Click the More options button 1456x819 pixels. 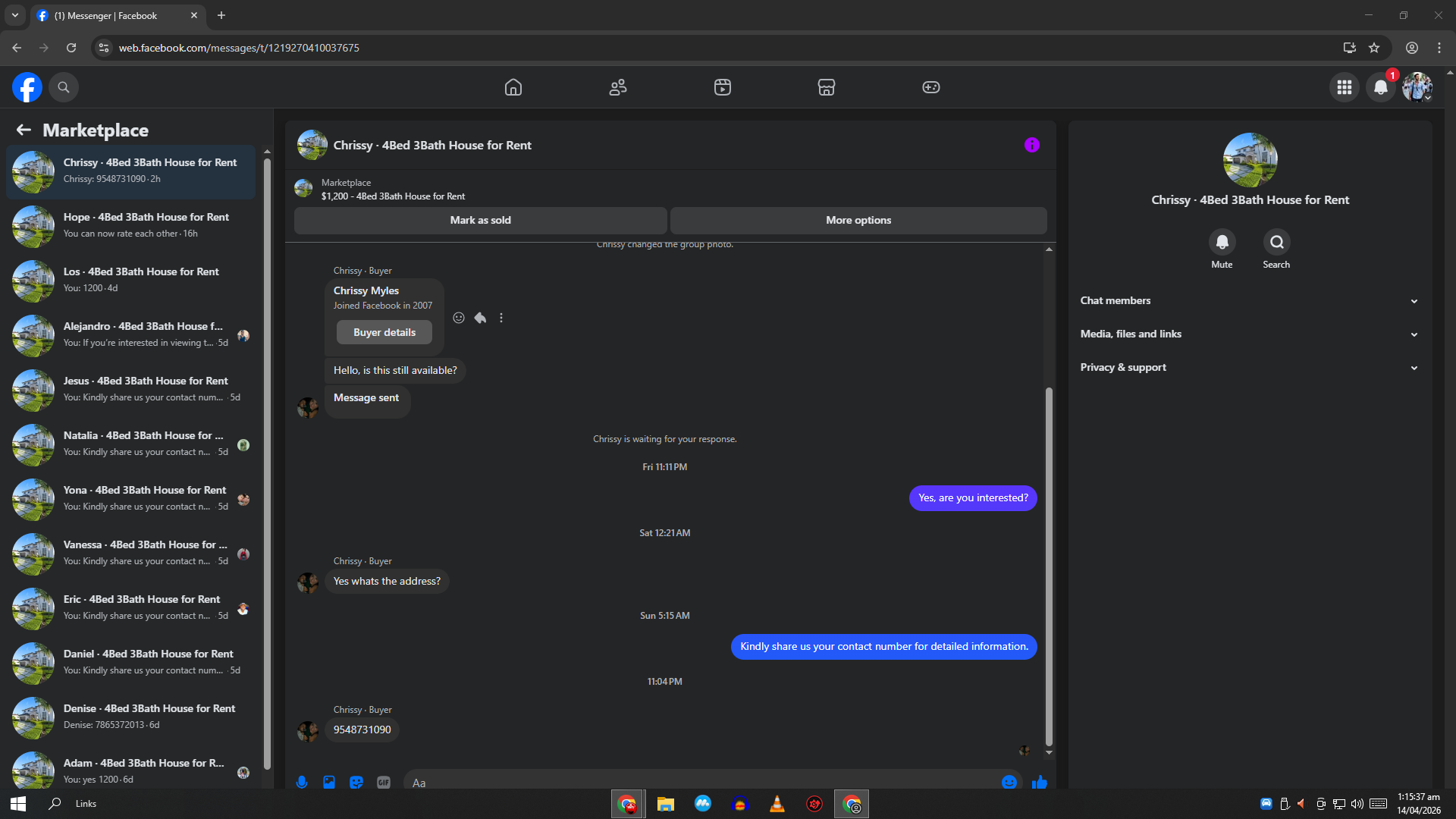(x=858, y=221)
